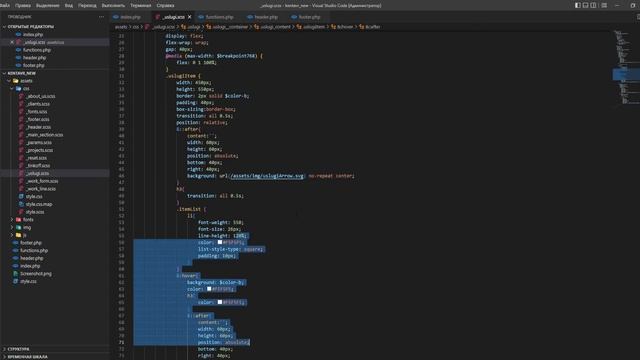Expand the Временная шкала section

coord(27,357)
